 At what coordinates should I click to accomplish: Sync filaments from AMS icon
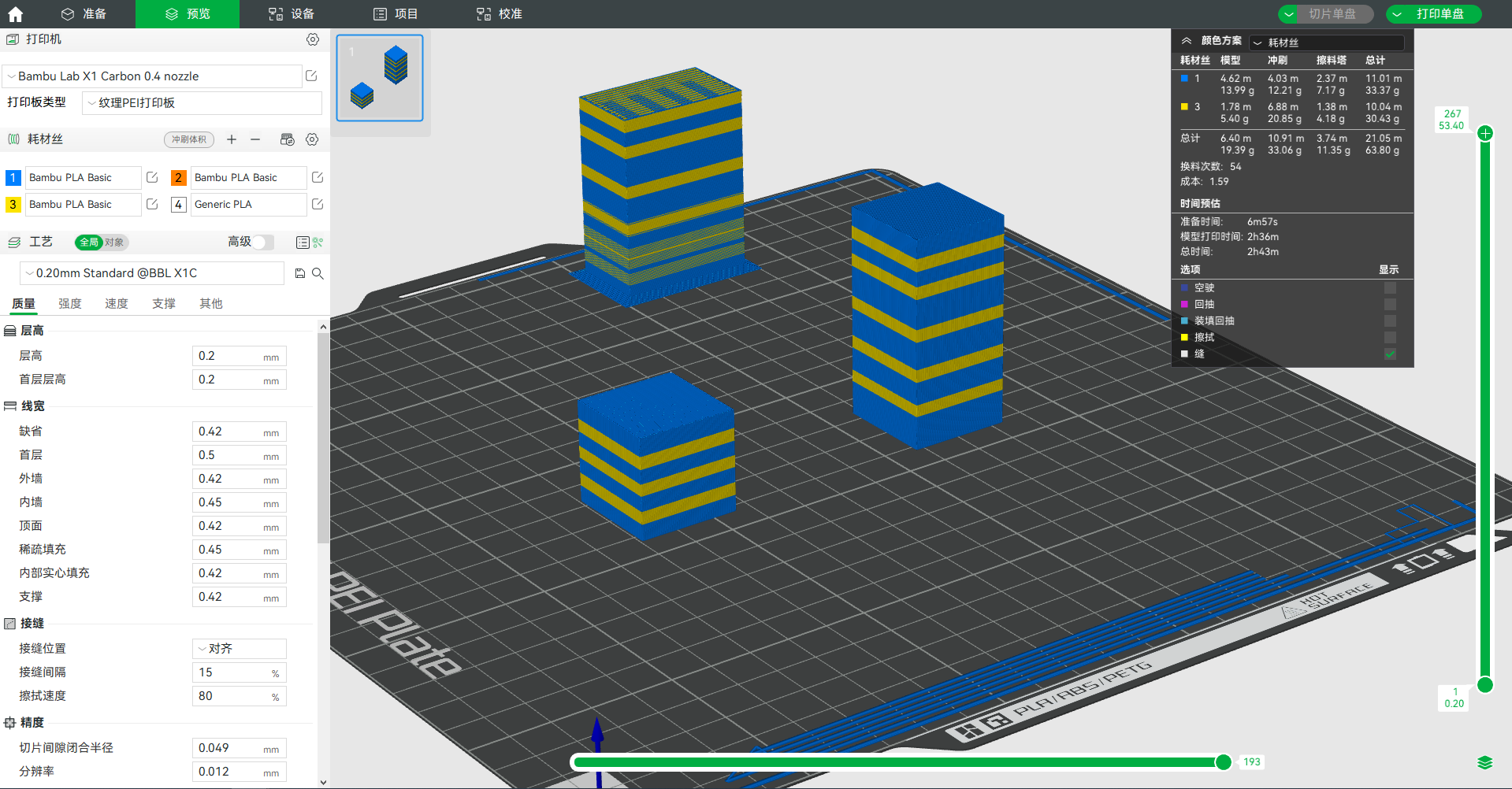point(287,139)
